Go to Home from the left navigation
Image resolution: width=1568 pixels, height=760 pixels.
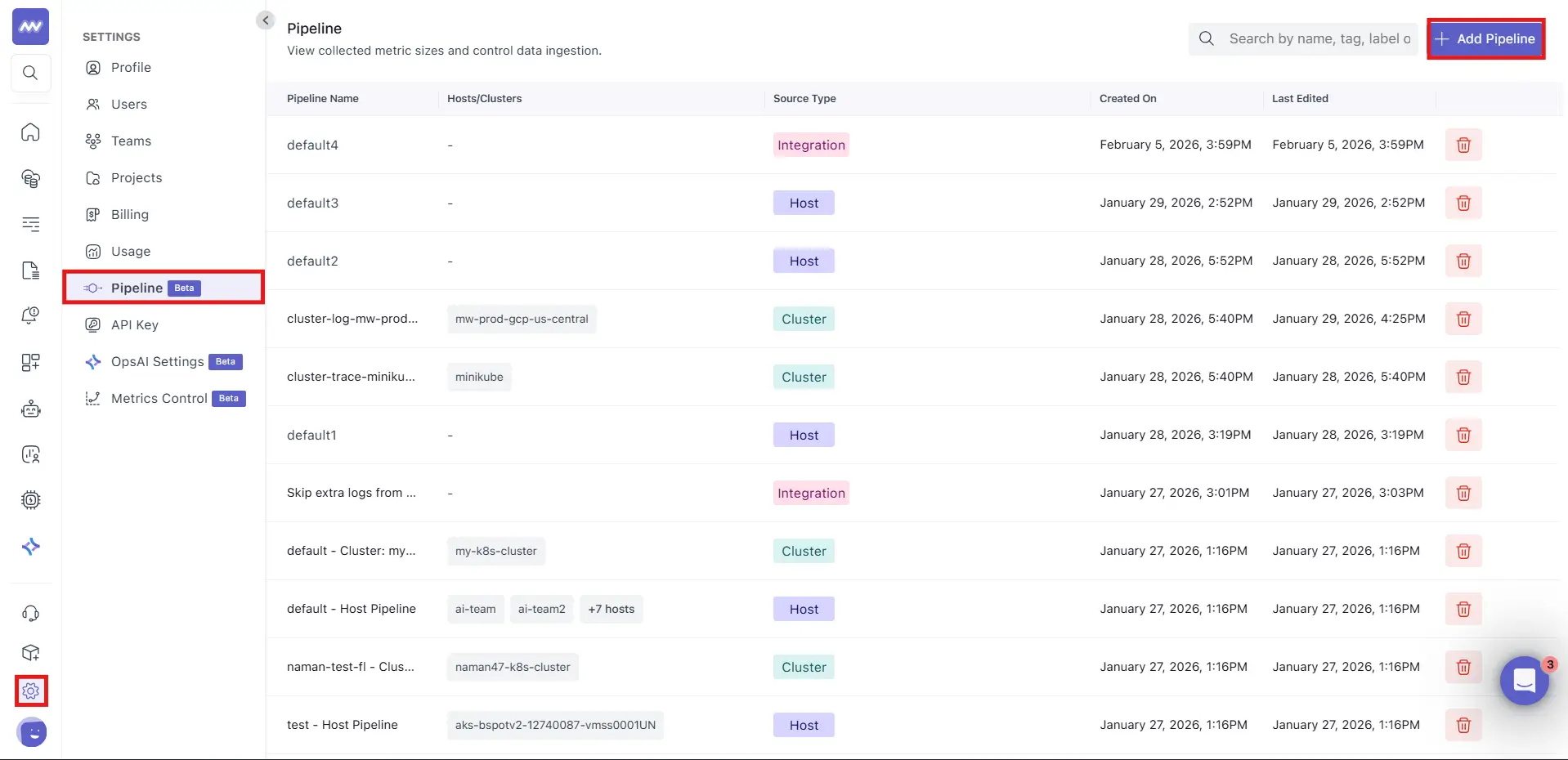[30, 132]
